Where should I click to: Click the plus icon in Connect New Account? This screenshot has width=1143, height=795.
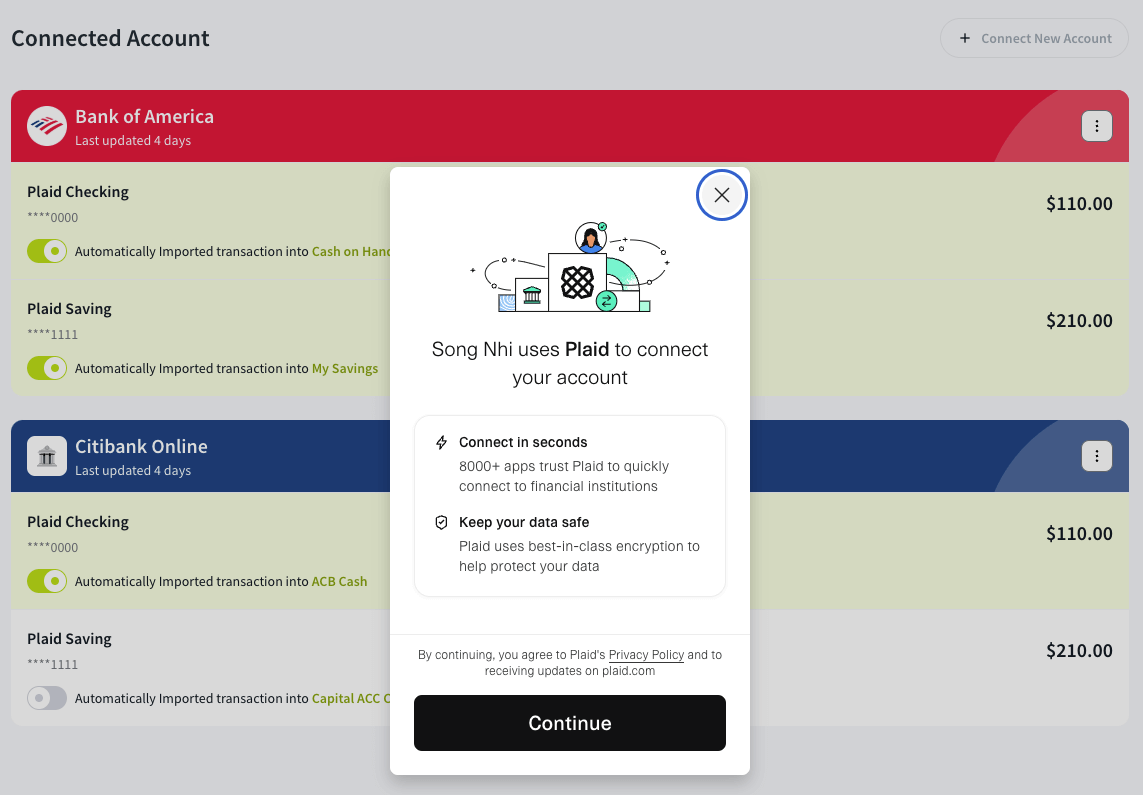pyautogui.click(x=964, y=38)
